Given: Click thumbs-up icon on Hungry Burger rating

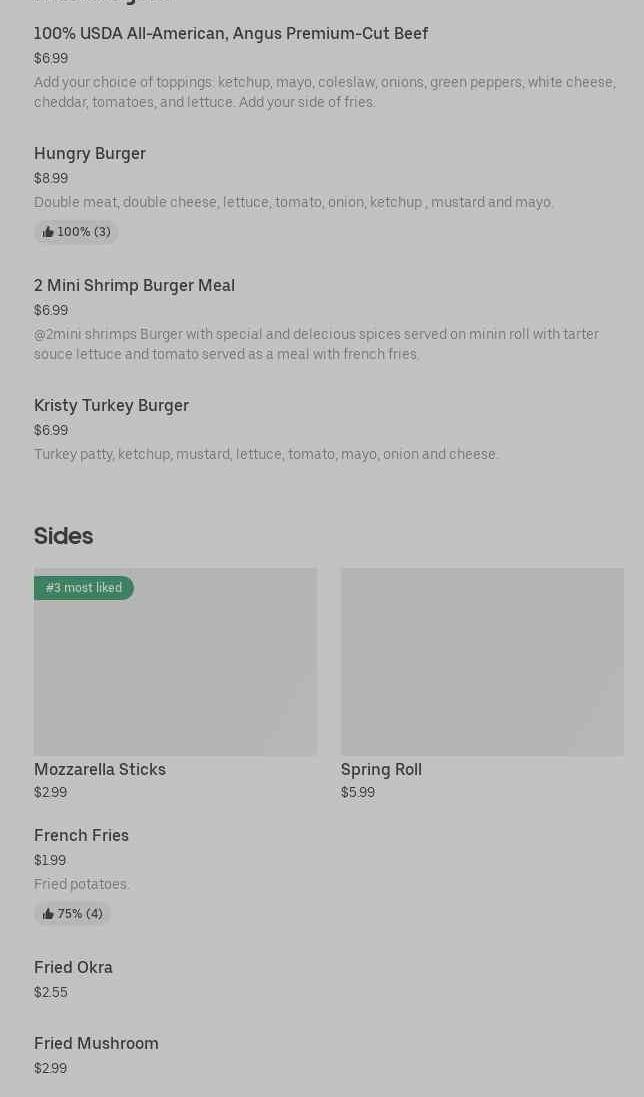Looking at the screenshot, I should (x=48, y=232).
